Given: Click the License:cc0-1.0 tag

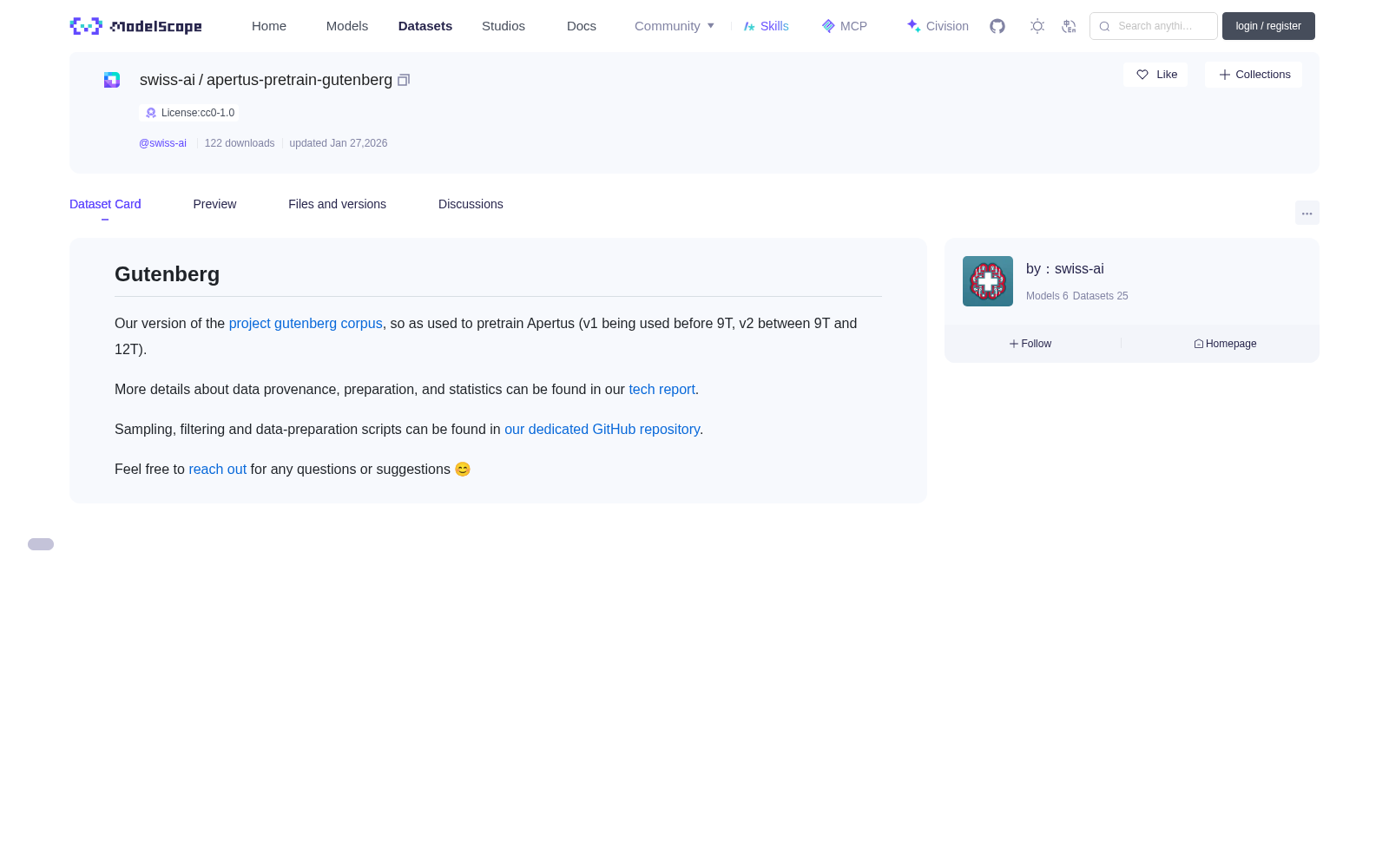Looking at the screenshot, I should pyautogui.click(x=189, y=113).
